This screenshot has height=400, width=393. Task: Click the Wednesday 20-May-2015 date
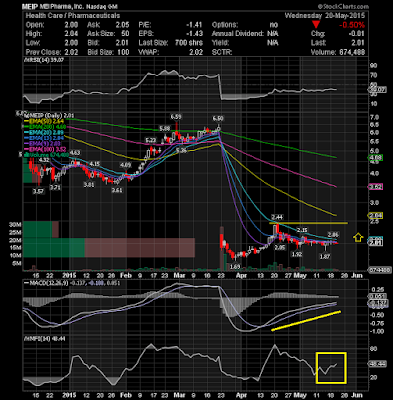tap(325, 16)
